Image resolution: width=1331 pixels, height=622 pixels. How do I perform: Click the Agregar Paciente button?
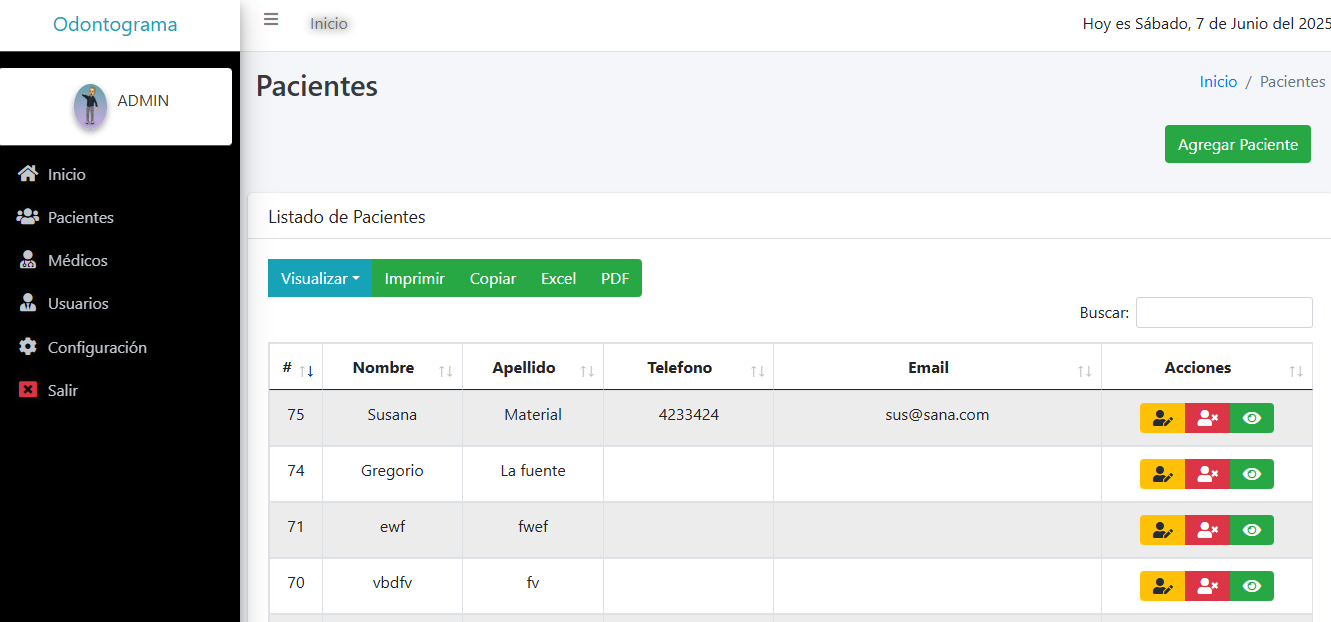pyautogui.click(x=1237, y=144)
